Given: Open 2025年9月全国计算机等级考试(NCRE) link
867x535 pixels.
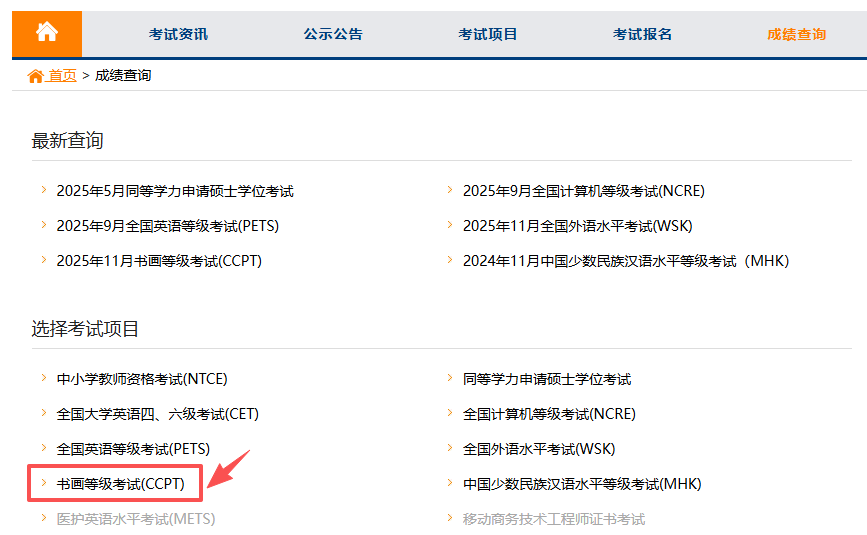Looking at the screenshot, I should (x=584, y=191).
